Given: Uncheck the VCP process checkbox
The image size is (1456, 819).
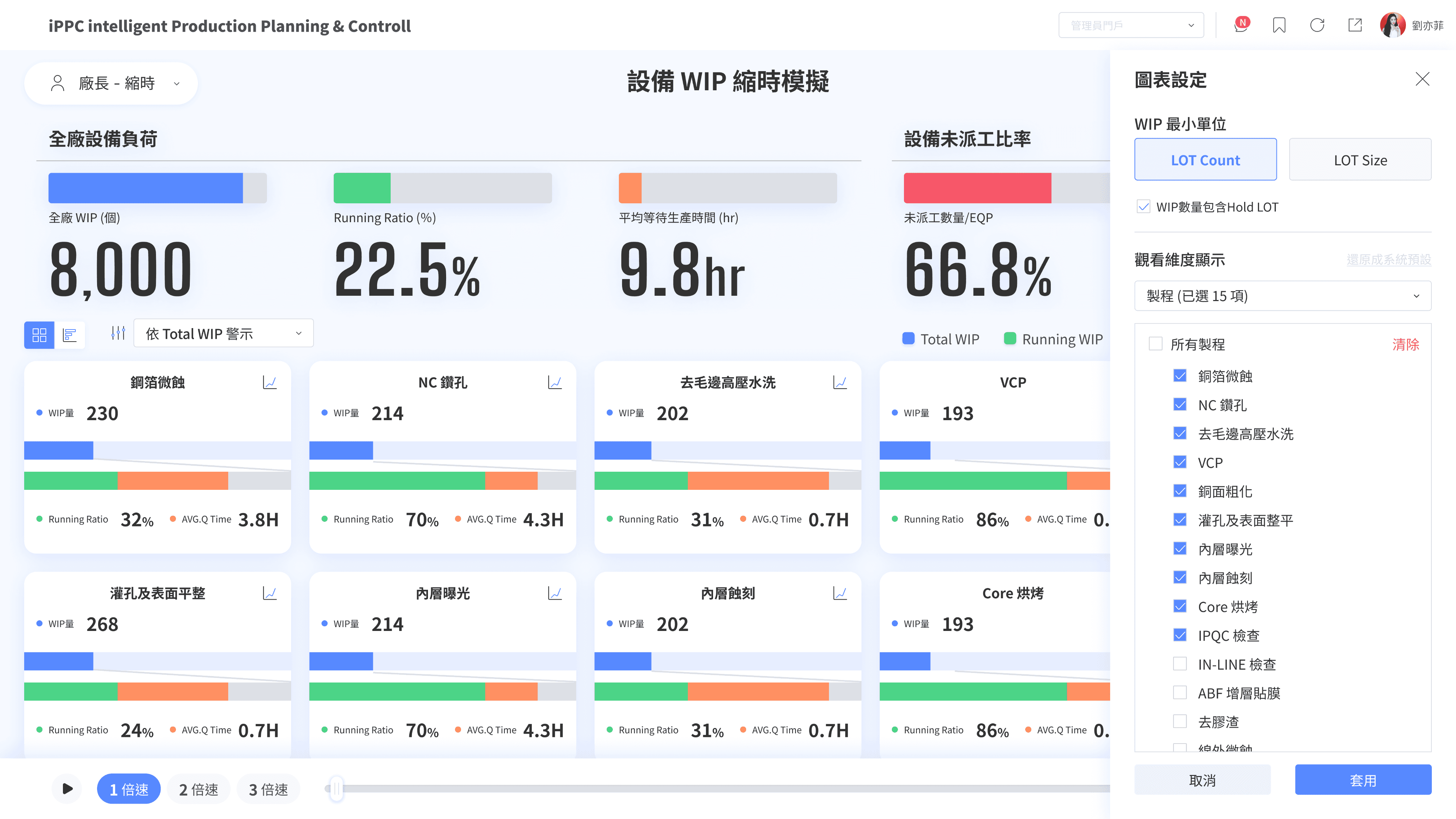Looking at the screenshot, I should [1179, 462].
